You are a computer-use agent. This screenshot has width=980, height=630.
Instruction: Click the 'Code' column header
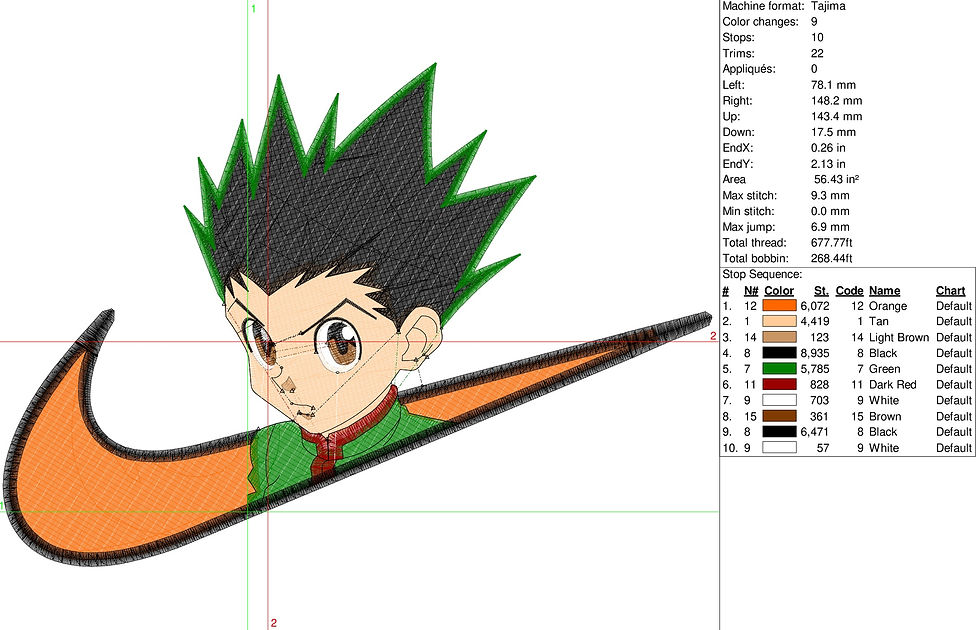tap(849, 291)
